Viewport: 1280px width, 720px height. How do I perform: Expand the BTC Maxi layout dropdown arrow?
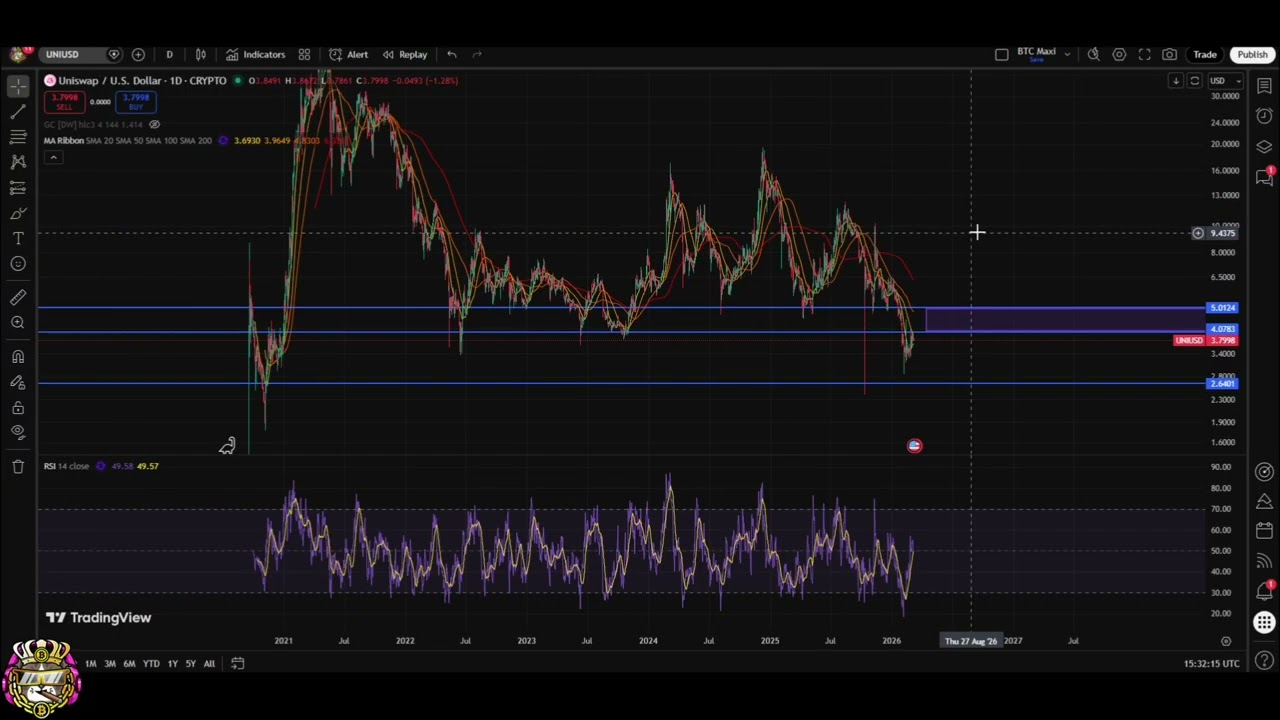coord(1067,54)
